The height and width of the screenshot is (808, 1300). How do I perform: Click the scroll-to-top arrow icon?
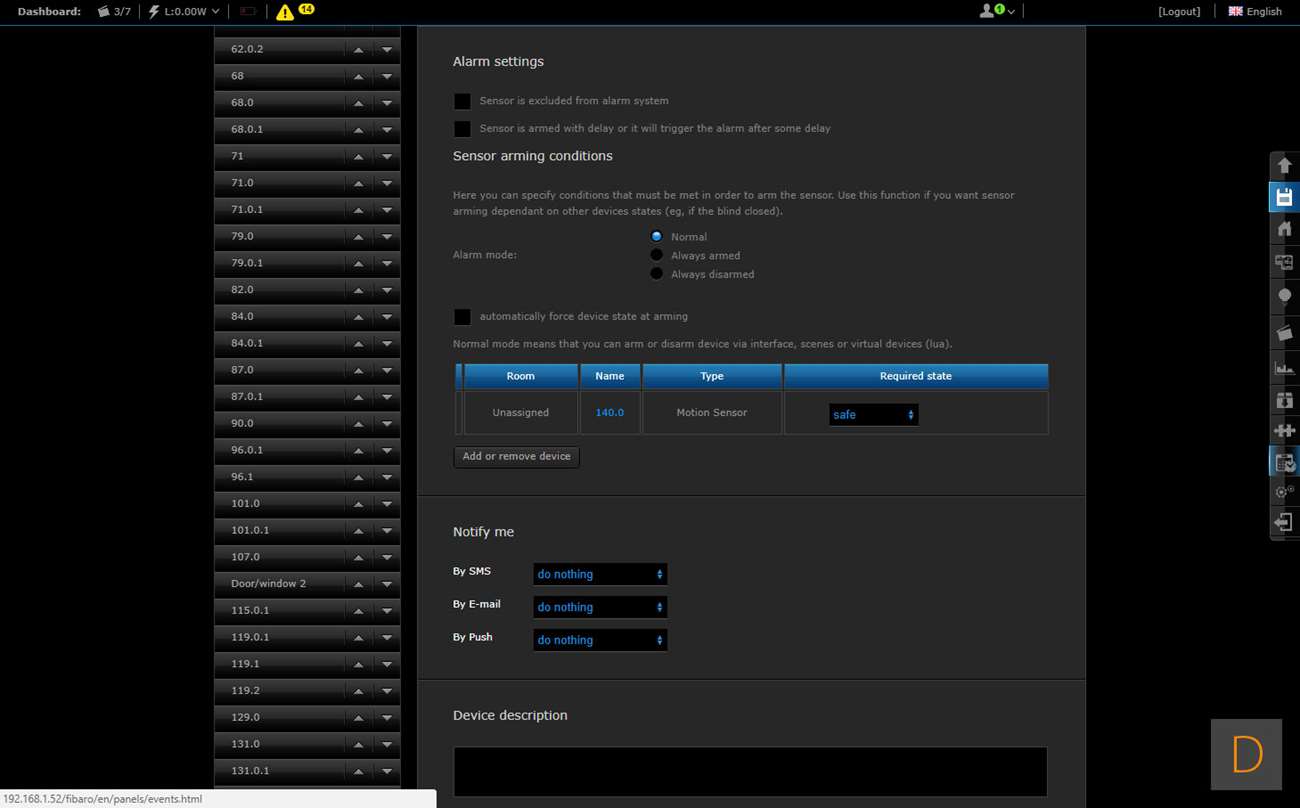click(x=1284, y=165)
